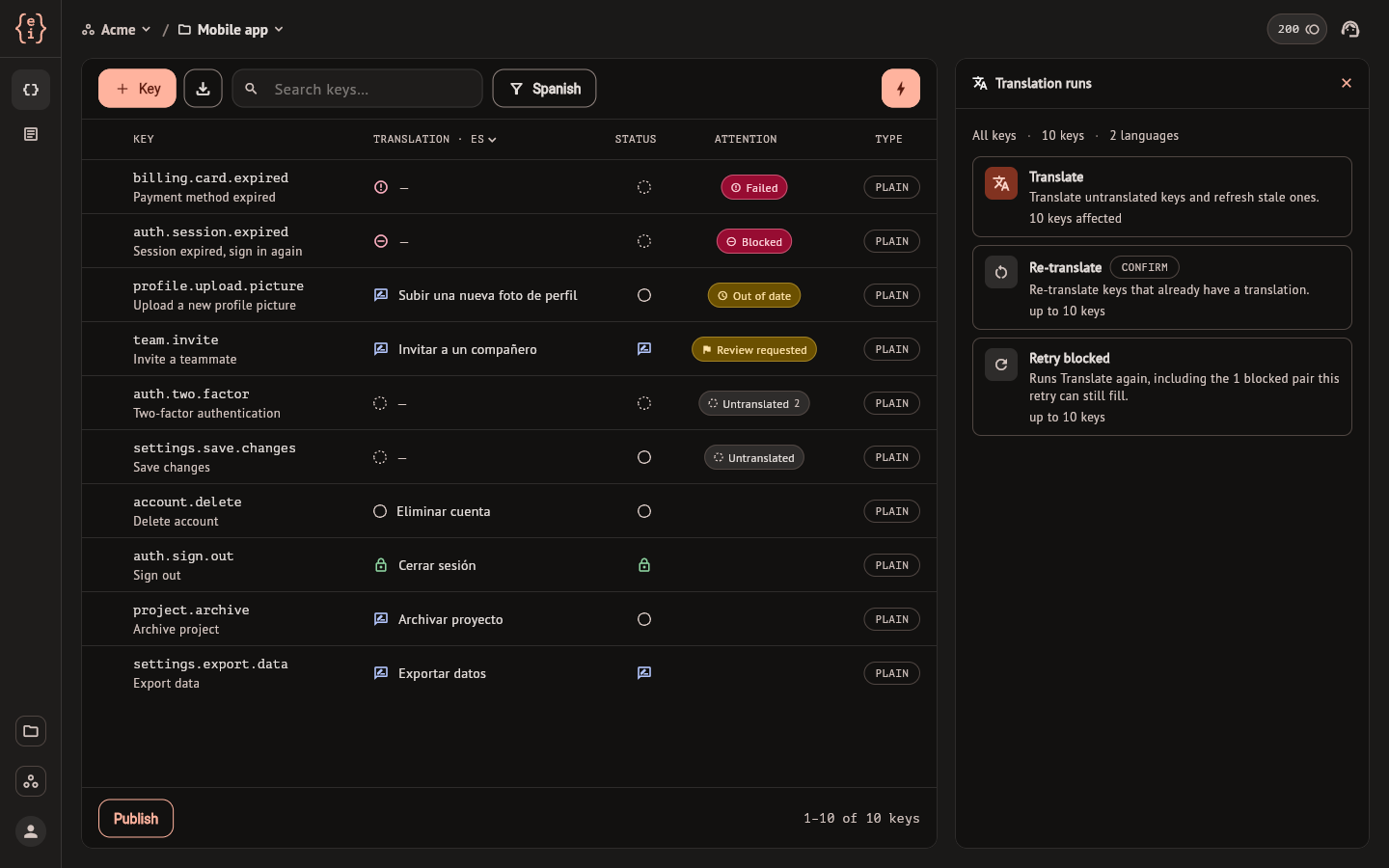
Task: Click the add Key button
Action: coord(137,89)
